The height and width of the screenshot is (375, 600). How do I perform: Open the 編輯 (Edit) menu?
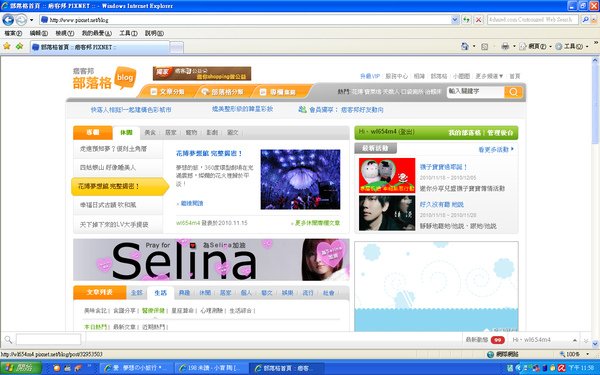tap(39, 33)
